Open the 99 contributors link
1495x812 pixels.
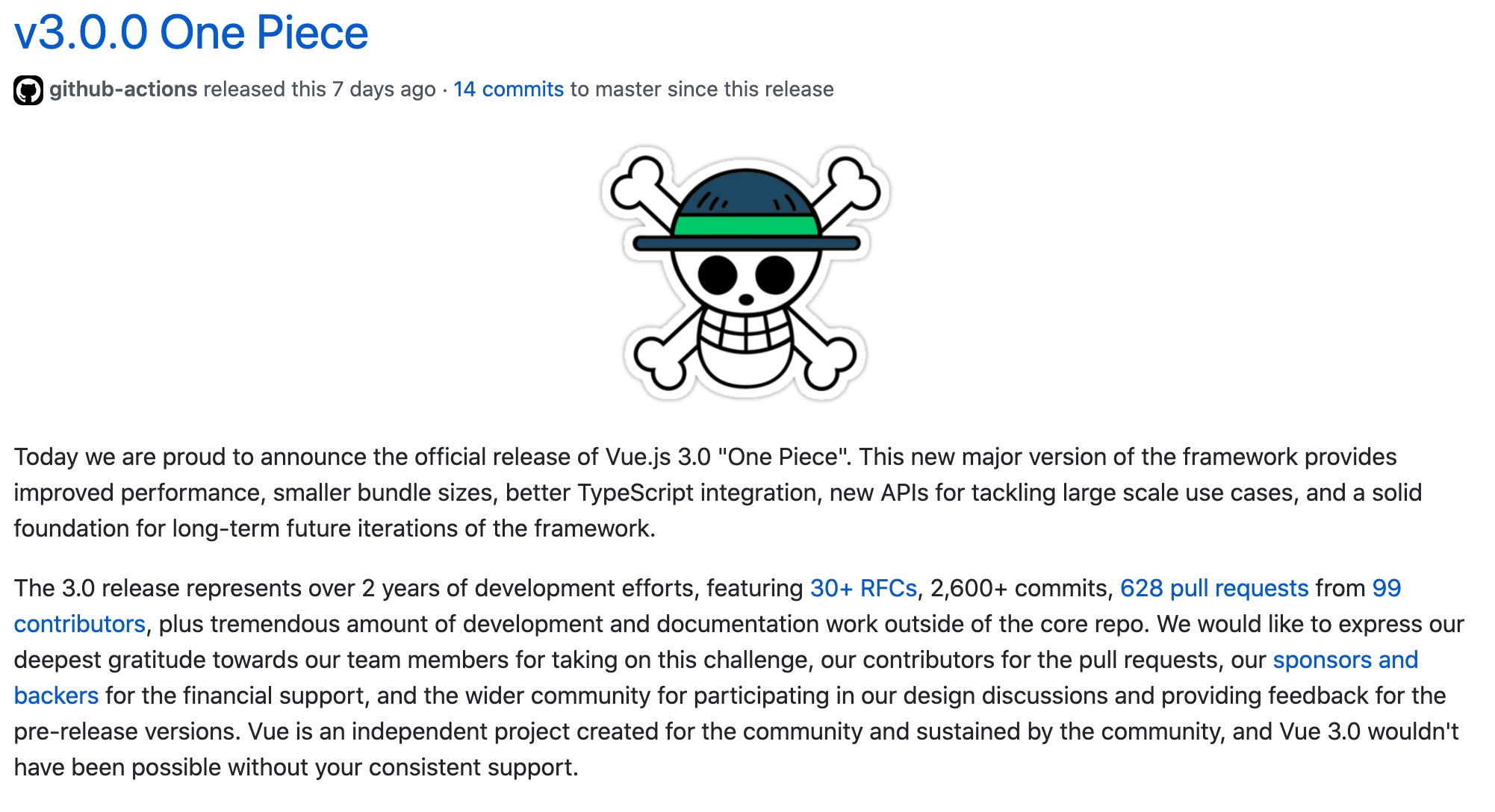(1386, 588)
